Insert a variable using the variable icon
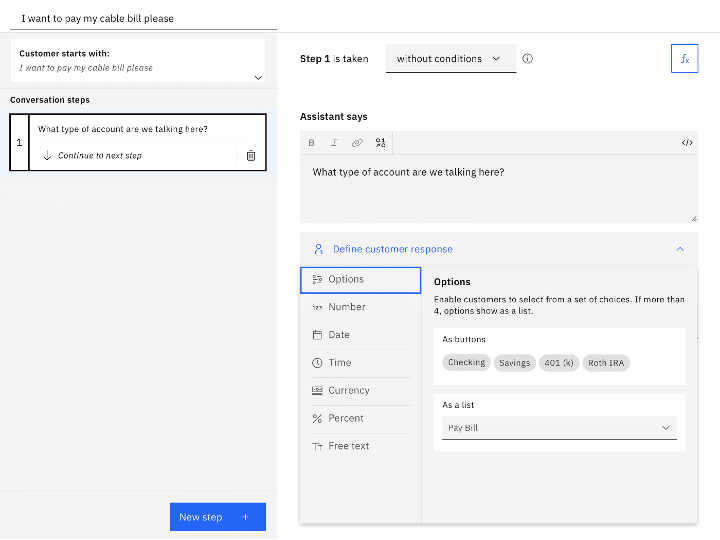 [380, 143]
